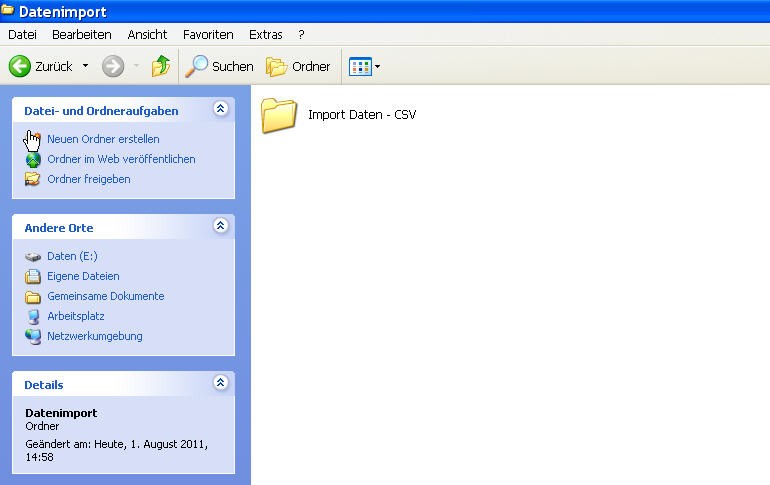Image resolution: width=770 pixels, height=485 pixels.
Task: Collapse the Andere Orte panel
Action: point(220,225)
